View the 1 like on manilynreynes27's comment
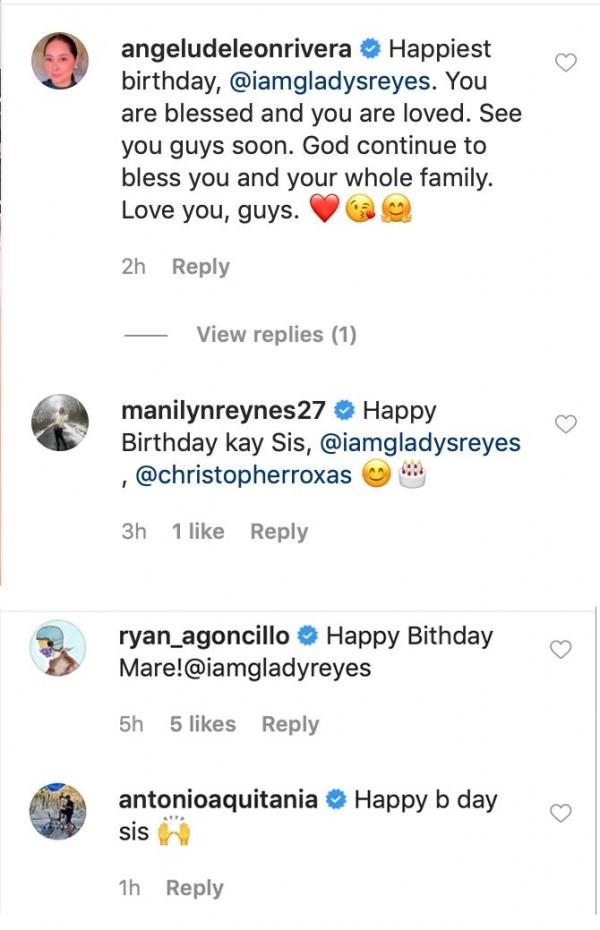The image size is (600, 930). [198, 532]
